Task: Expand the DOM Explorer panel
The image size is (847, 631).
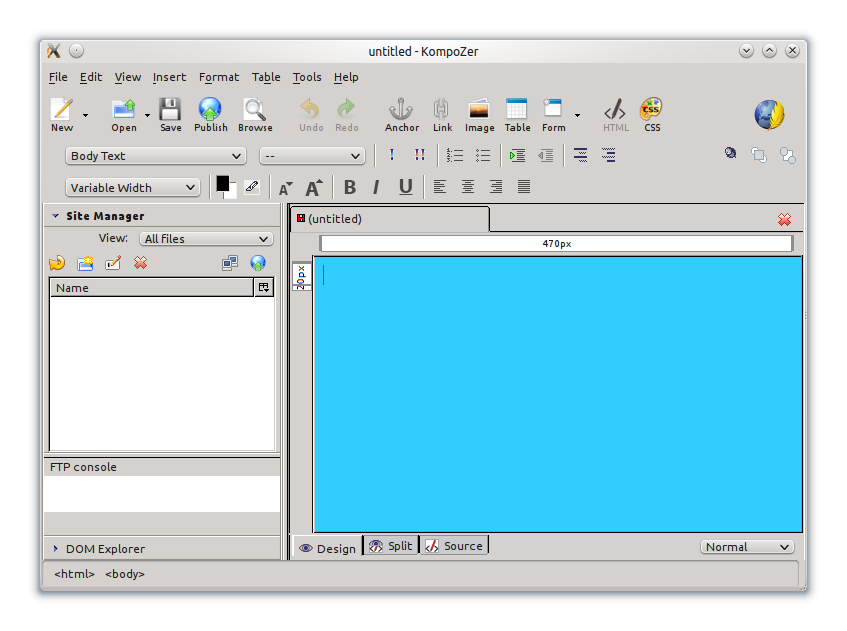Action: tap(56, 549)
